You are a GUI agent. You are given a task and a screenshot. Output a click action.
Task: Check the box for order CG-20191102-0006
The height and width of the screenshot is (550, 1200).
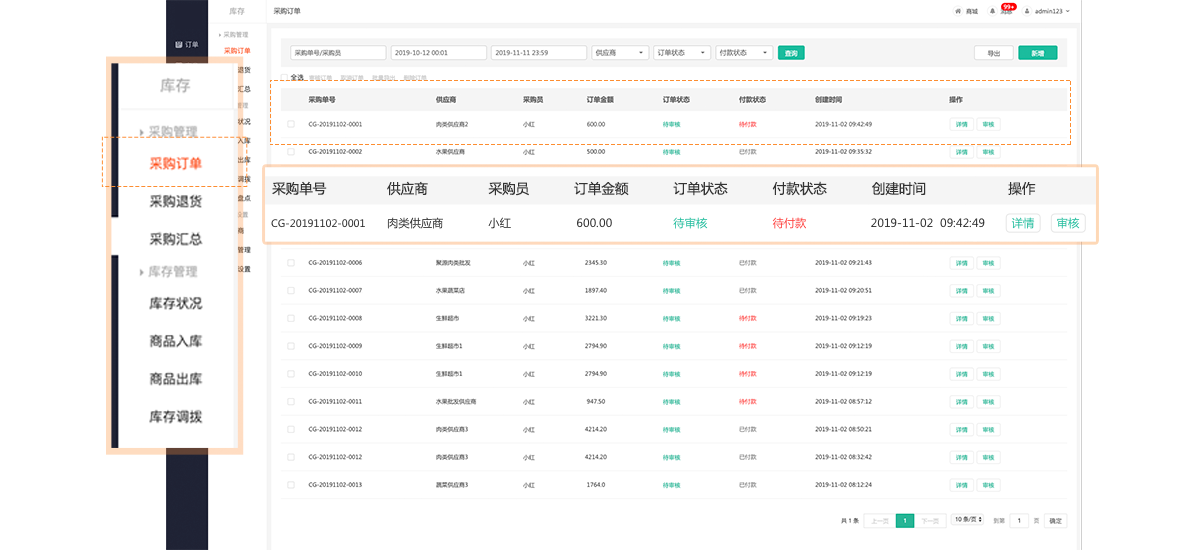291,263
